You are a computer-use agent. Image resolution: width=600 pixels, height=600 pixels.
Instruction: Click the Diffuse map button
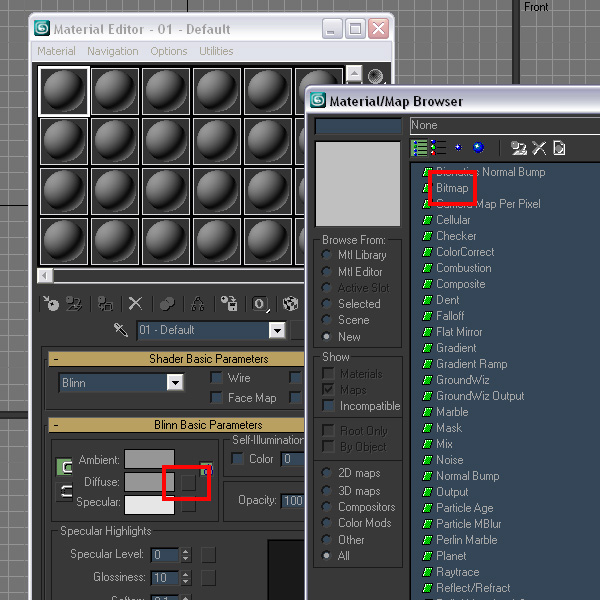[188, 483]
